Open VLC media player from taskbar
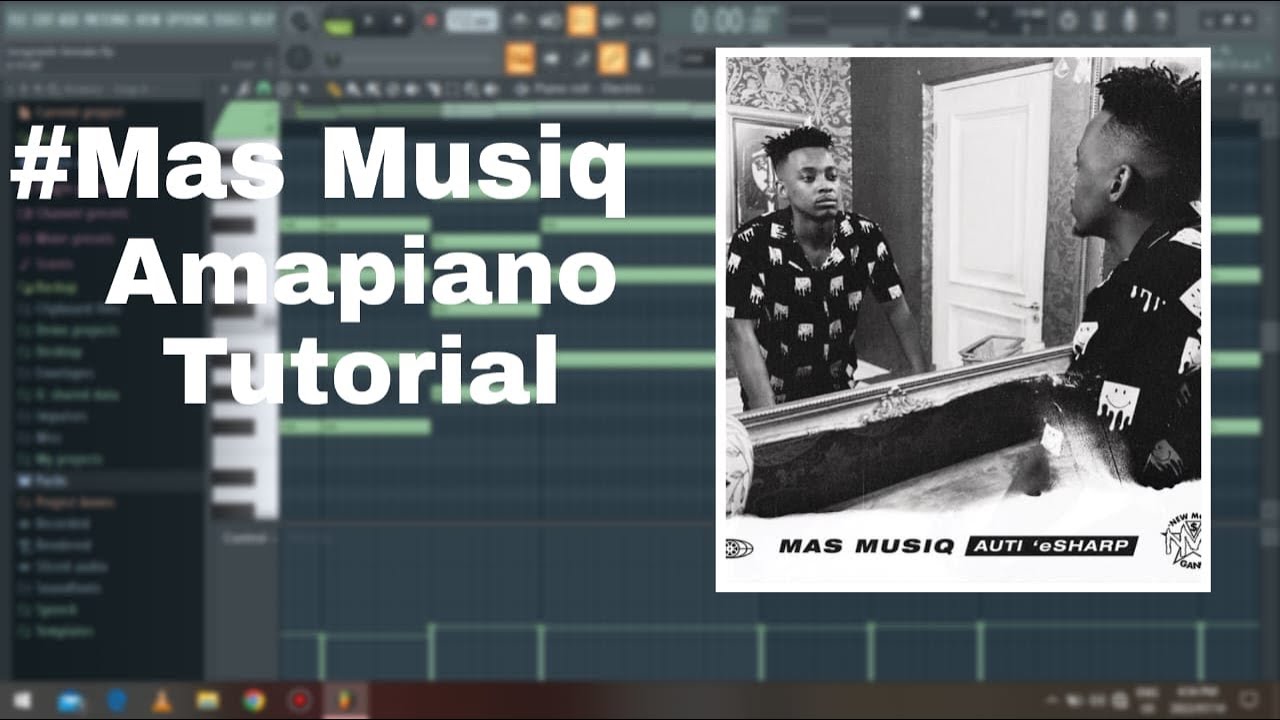This screenshot has height=720, width=1280. [x=163, y=700]
